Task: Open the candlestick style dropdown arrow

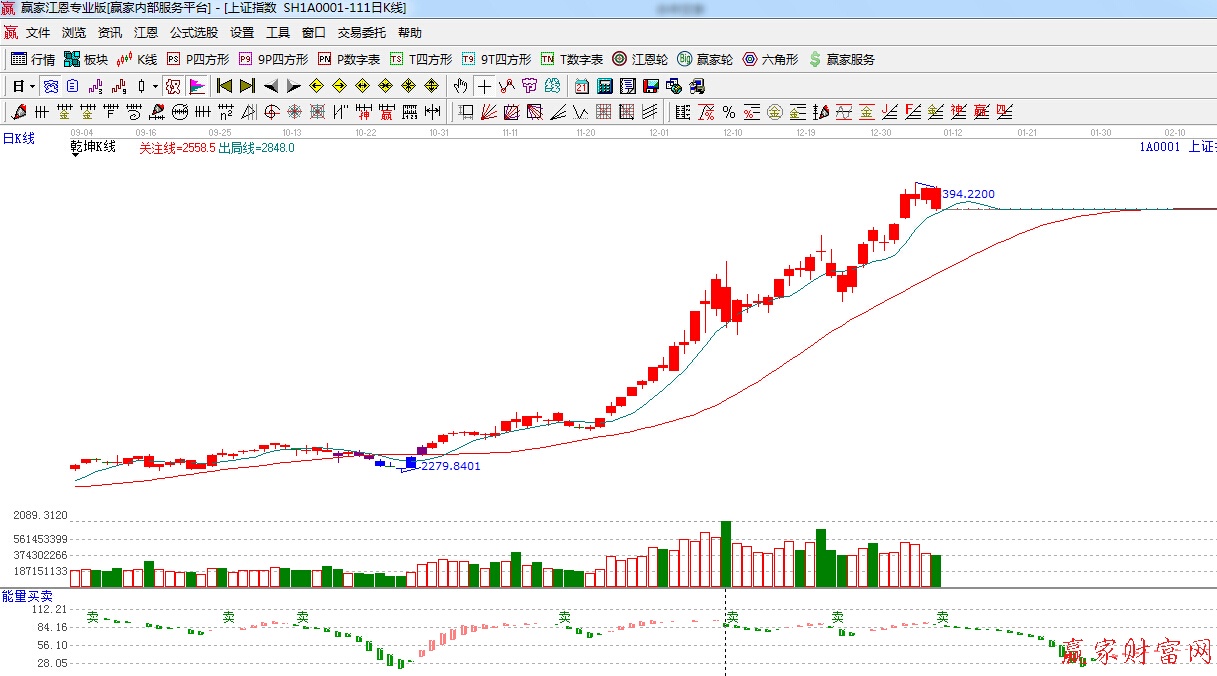Action: pos(155,86)
